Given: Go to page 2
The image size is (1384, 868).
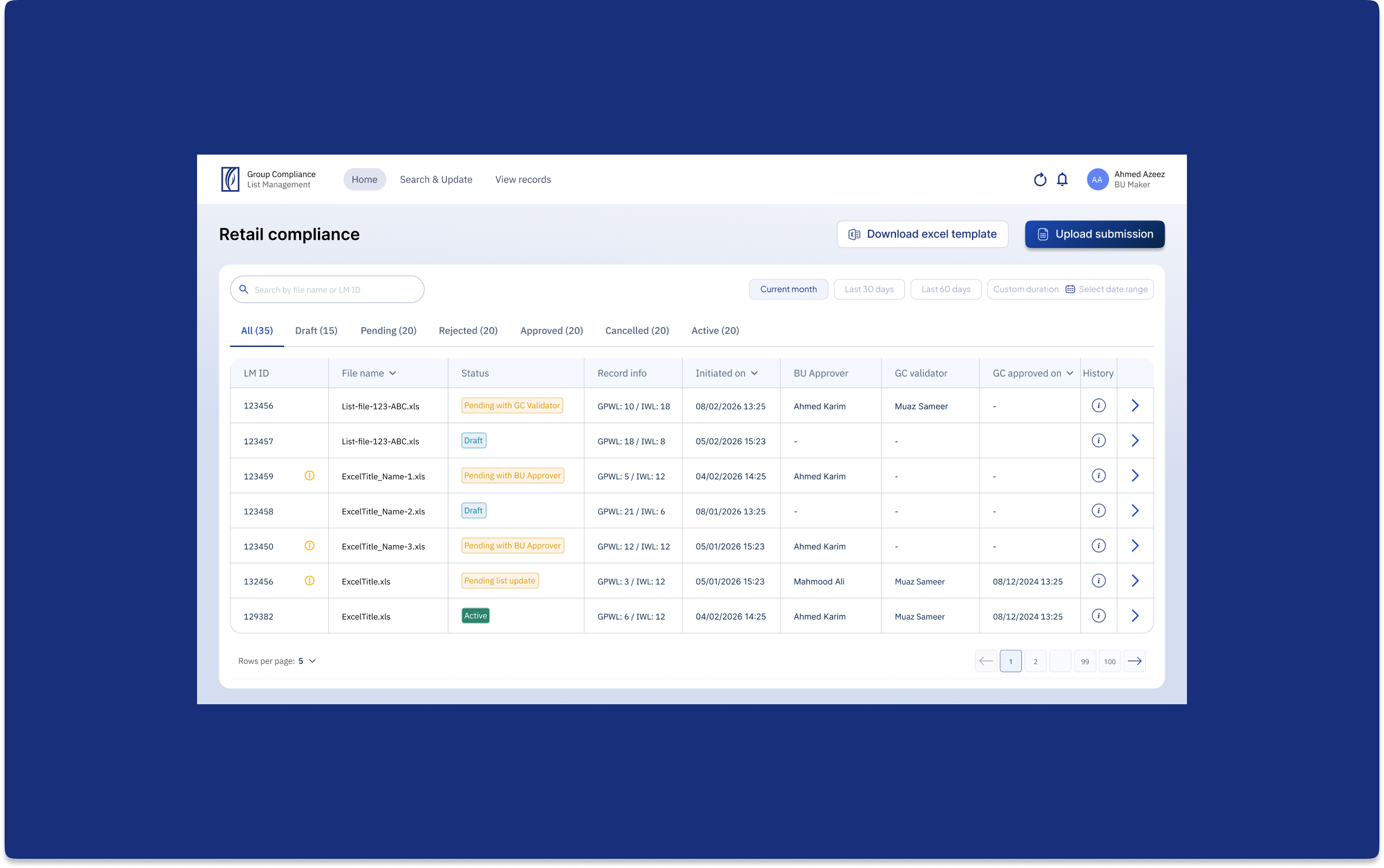Looking at the screenshot, I should [x=1035, y=661].
